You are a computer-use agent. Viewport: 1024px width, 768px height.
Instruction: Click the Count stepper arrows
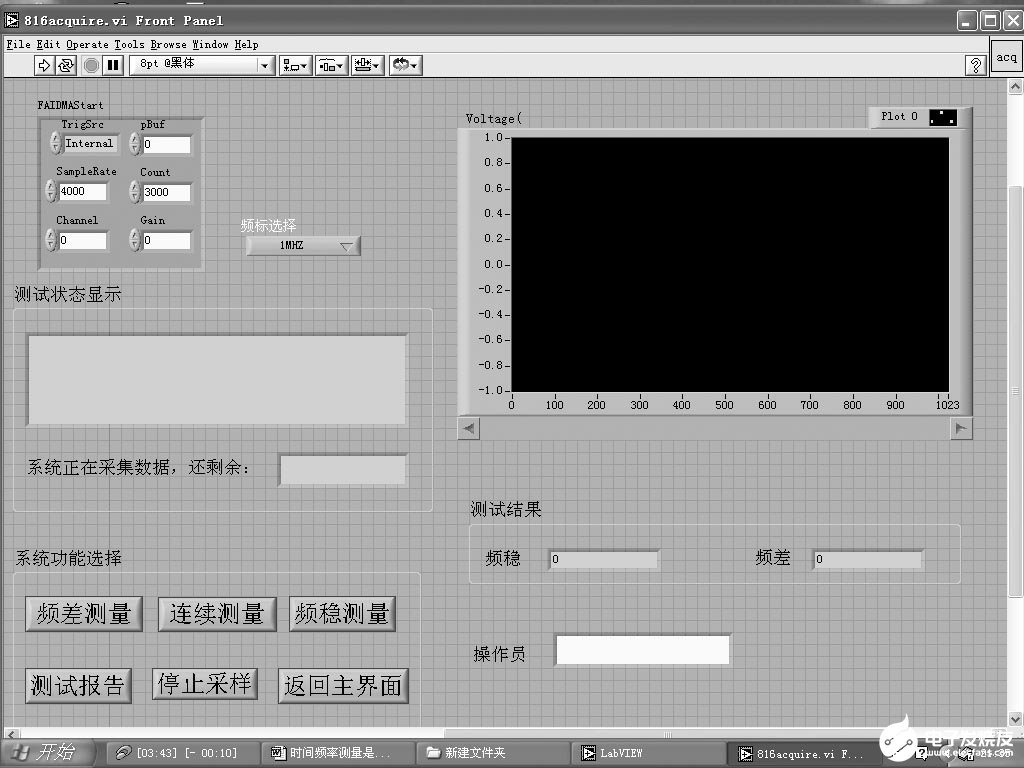click(135, 192)
